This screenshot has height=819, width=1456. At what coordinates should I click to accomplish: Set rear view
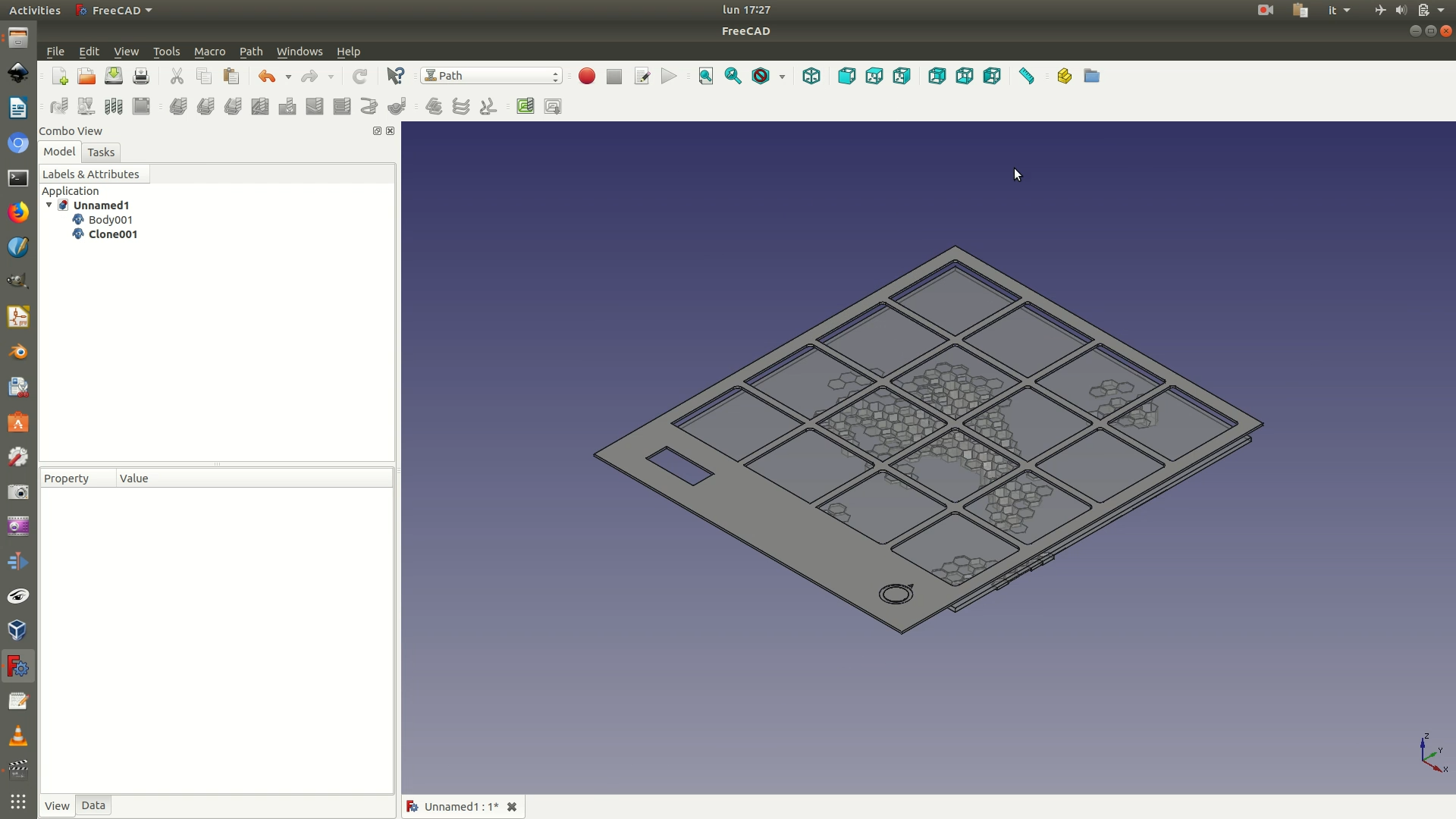tap(937, 76)
